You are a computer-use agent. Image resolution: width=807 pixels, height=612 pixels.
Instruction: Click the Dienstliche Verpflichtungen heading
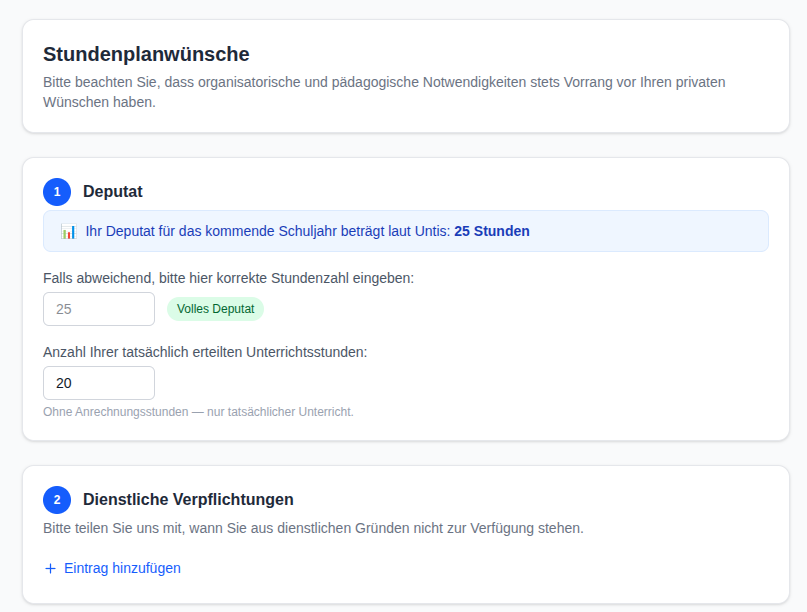[x=188, y=499]
